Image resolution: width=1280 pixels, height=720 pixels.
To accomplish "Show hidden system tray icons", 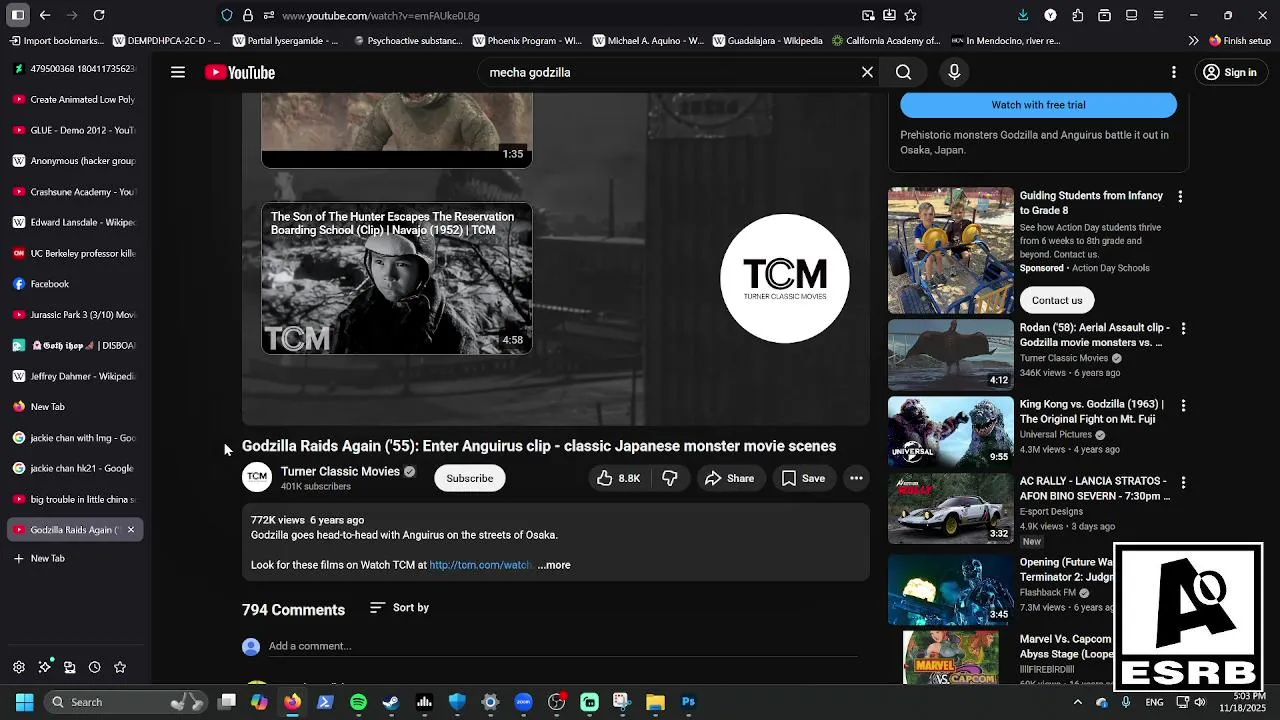I will point(1078,702).
